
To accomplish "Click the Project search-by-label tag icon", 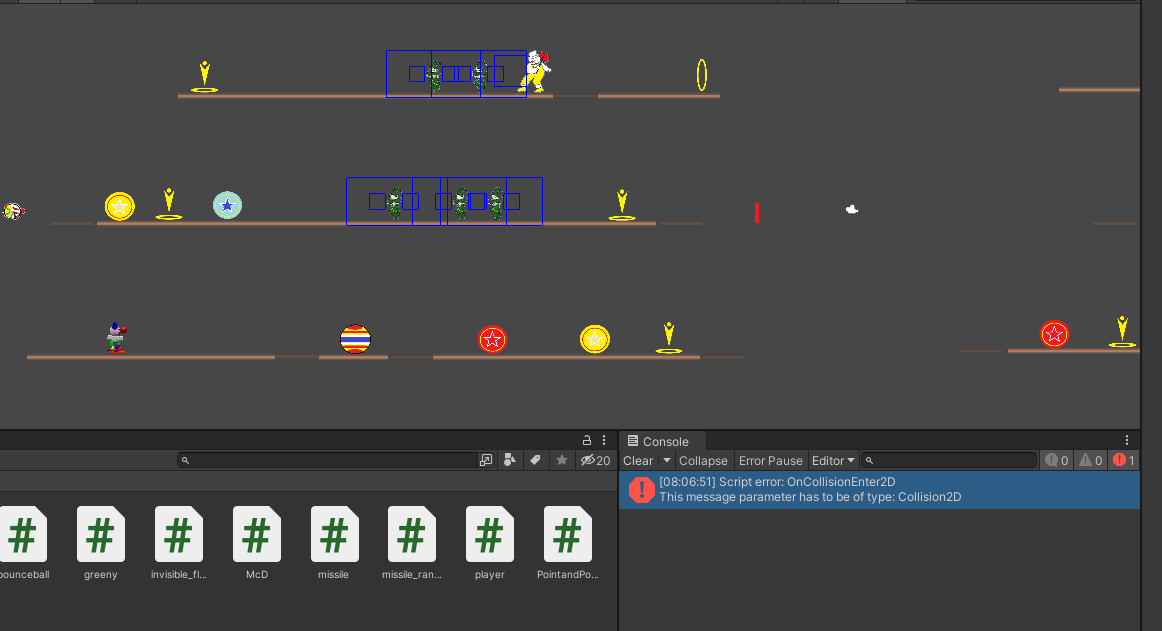I will [535, 460].
